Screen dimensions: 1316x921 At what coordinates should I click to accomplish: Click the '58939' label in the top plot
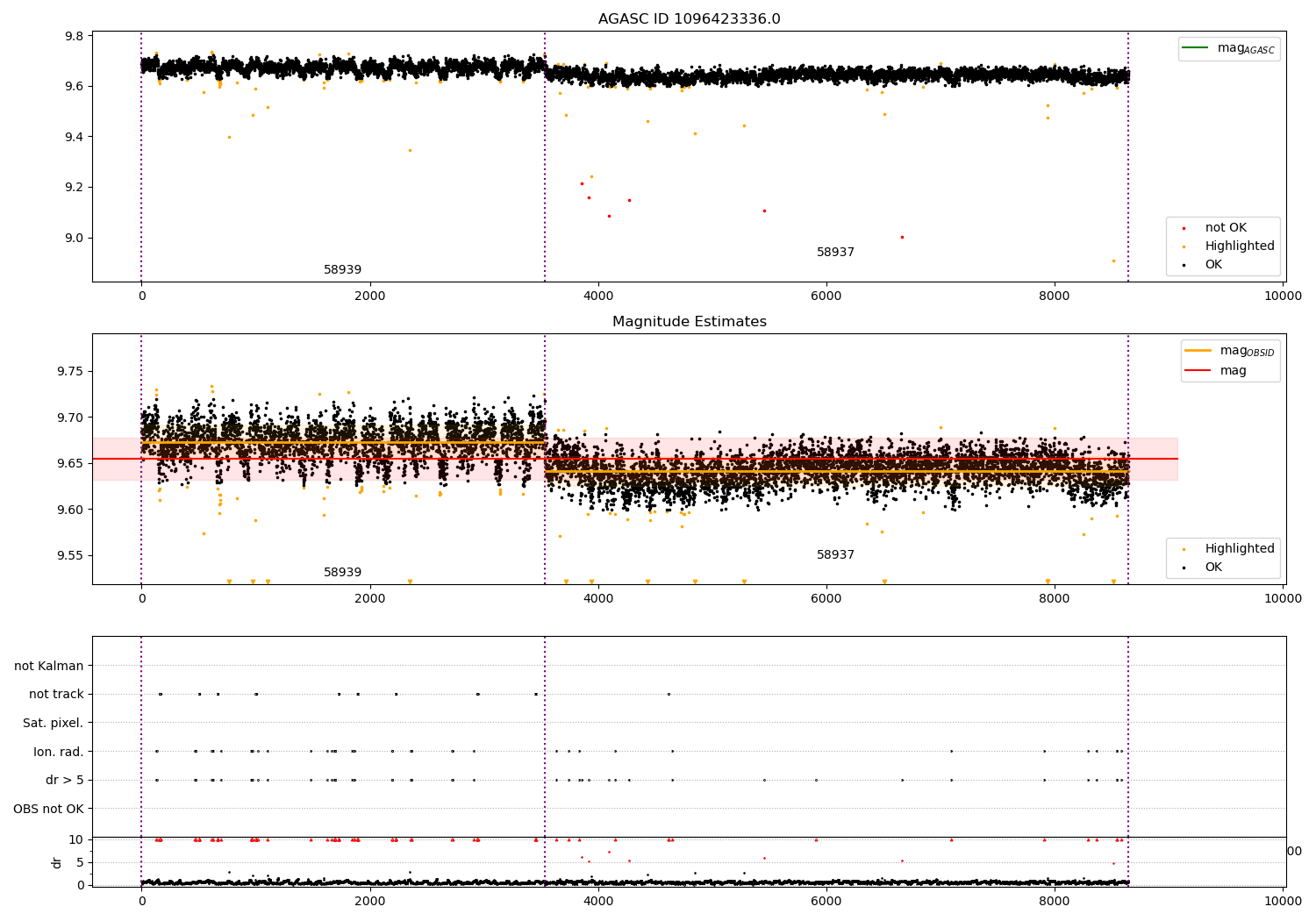tap(342, 270)
